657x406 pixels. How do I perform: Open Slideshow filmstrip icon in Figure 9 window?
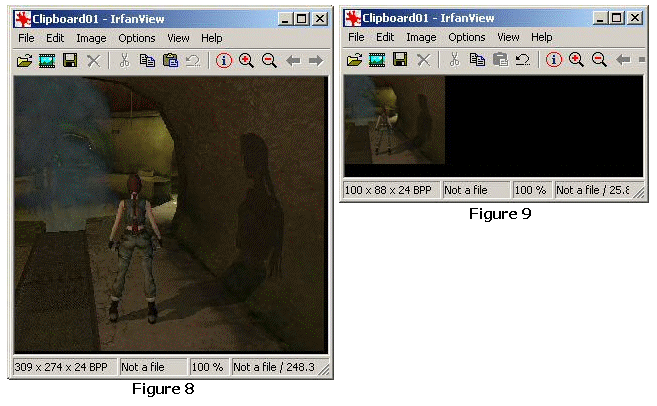coord(377,60)
